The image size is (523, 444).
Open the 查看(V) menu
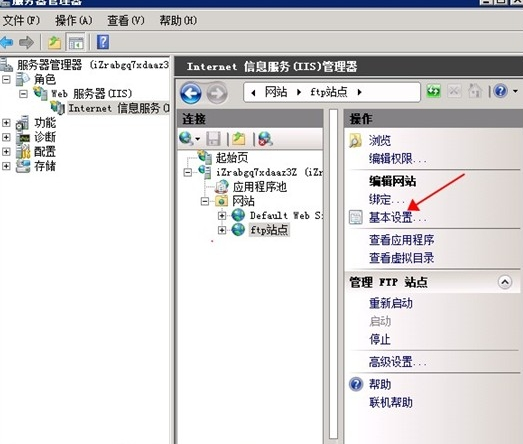click(x=126, y=21)
